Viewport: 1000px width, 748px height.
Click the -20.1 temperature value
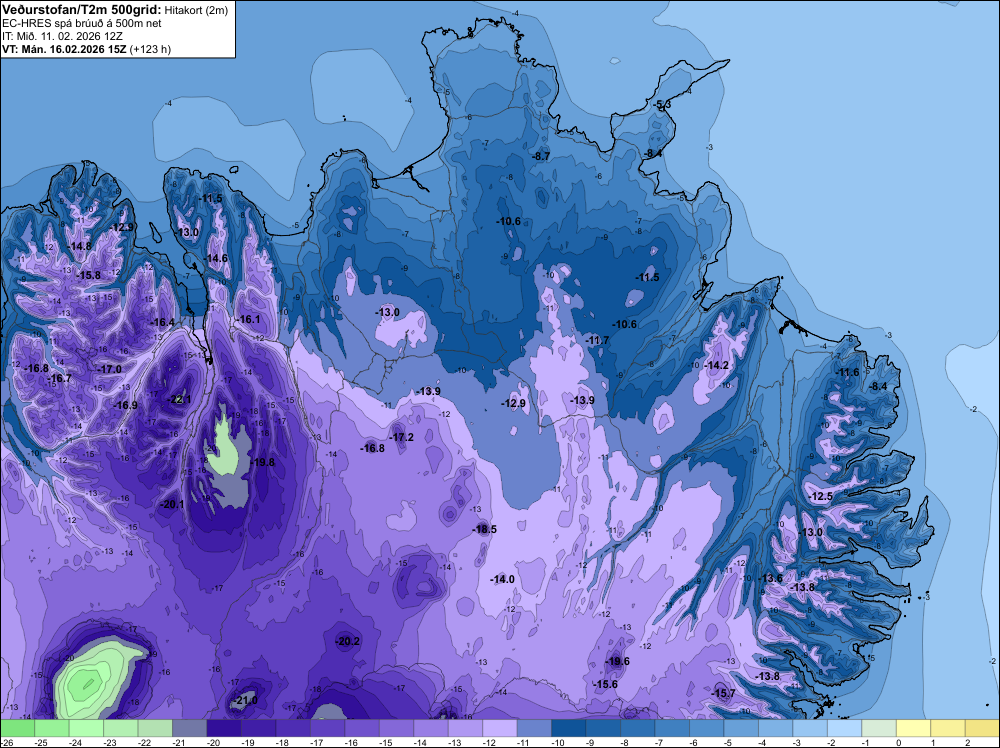pos(172,504)
